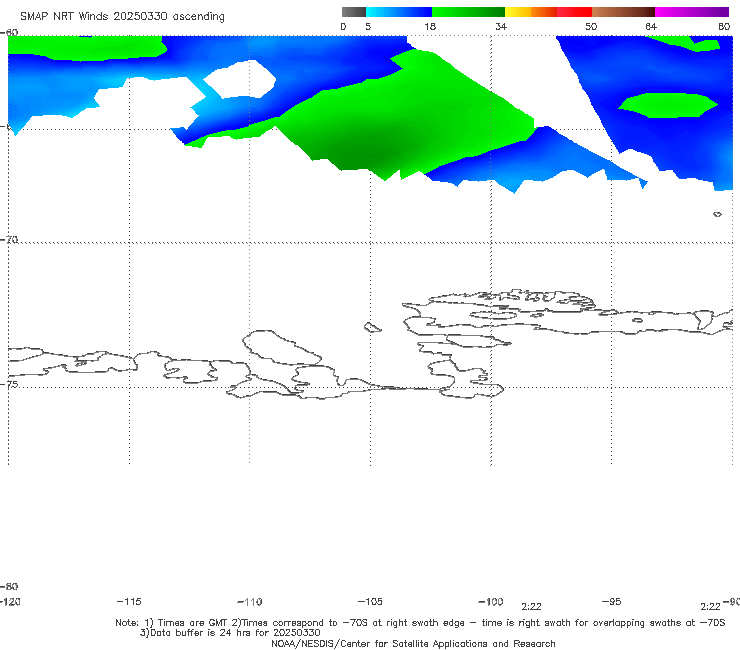Image resolution: width=740 pixels, height=650 pixels.
Task: Click the NOAA/NESDIS credit line
Action: pos(413,644)
